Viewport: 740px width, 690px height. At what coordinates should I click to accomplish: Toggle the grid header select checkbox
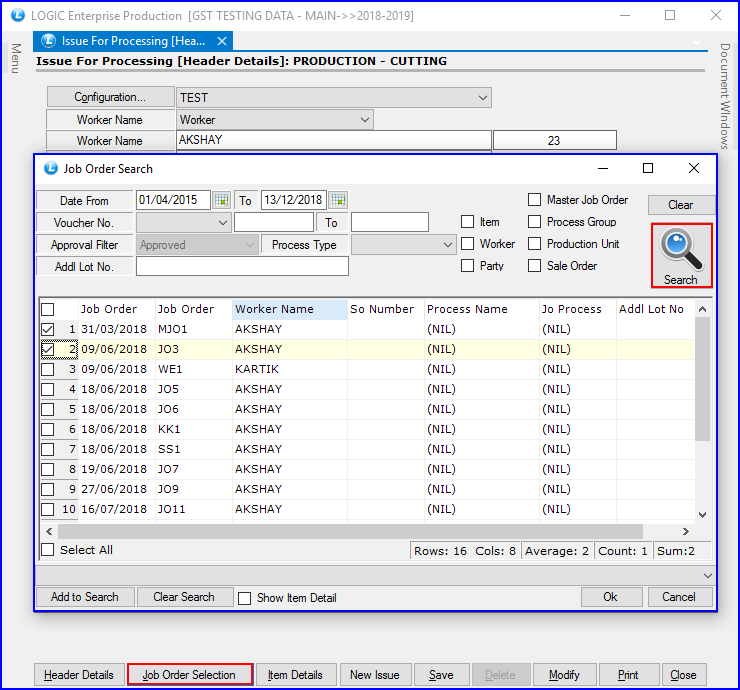pyautogui.click(x=47, y=310)
